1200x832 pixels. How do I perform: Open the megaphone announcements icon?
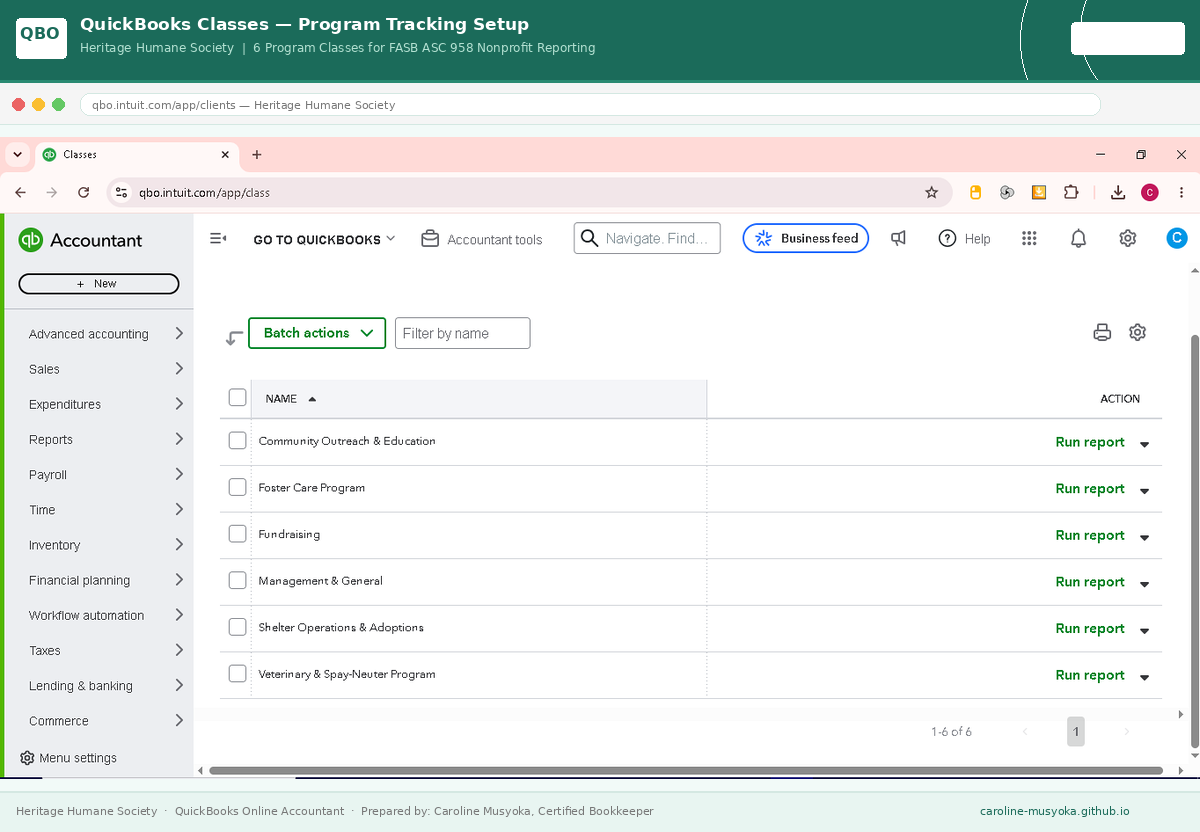[x=899, y=238]
